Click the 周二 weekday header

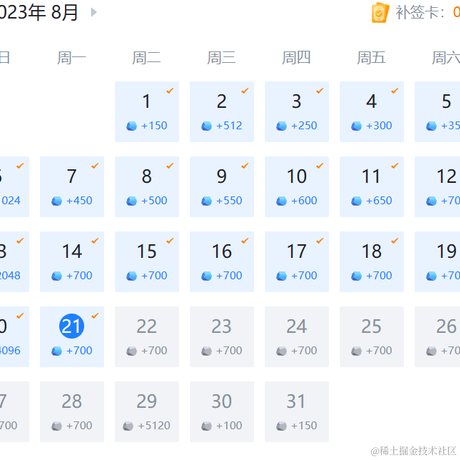[147, 58]
